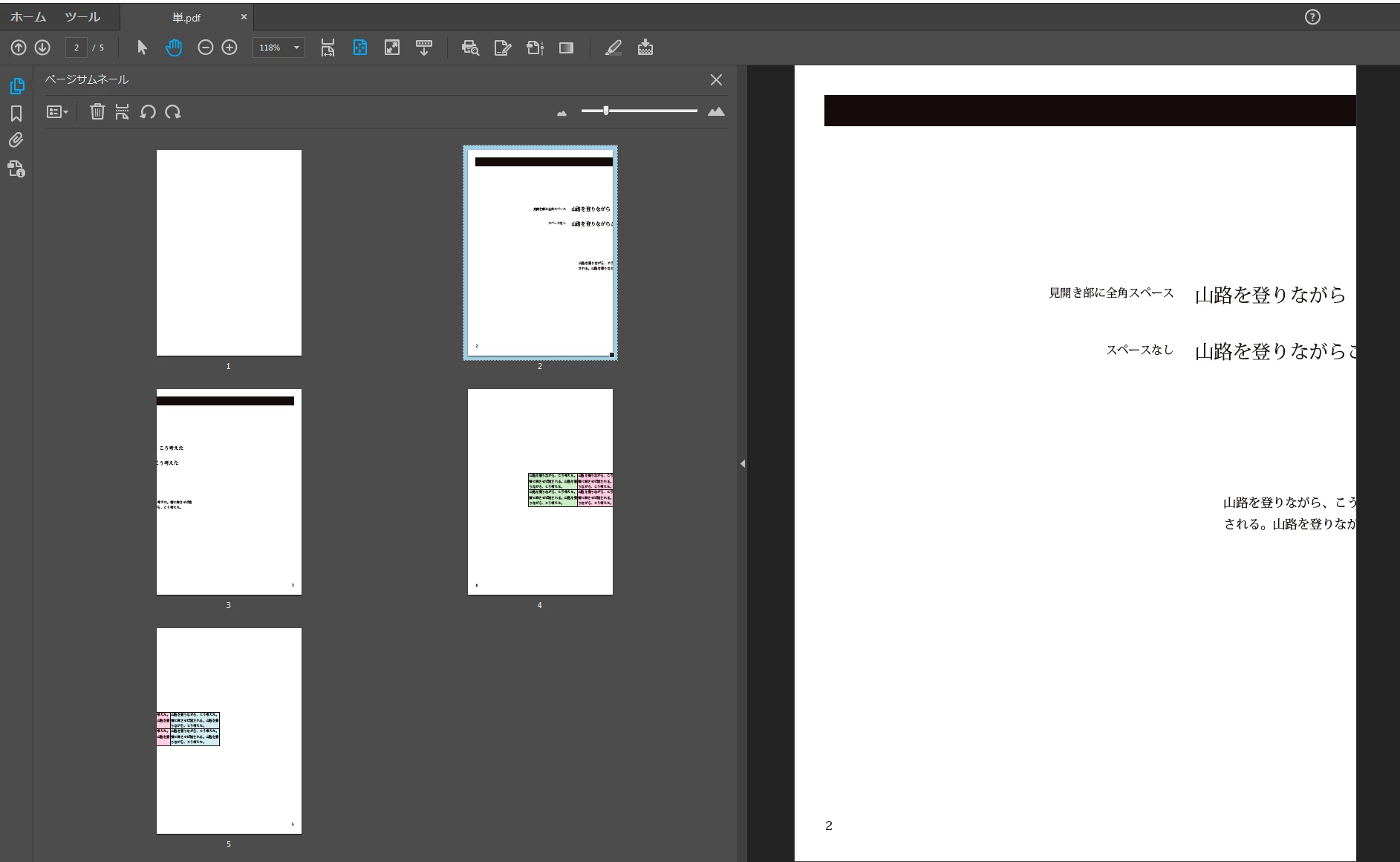Select page 3 thumbnail
The width and height of the screenshot is (1400, 862).
pos(229,492)
